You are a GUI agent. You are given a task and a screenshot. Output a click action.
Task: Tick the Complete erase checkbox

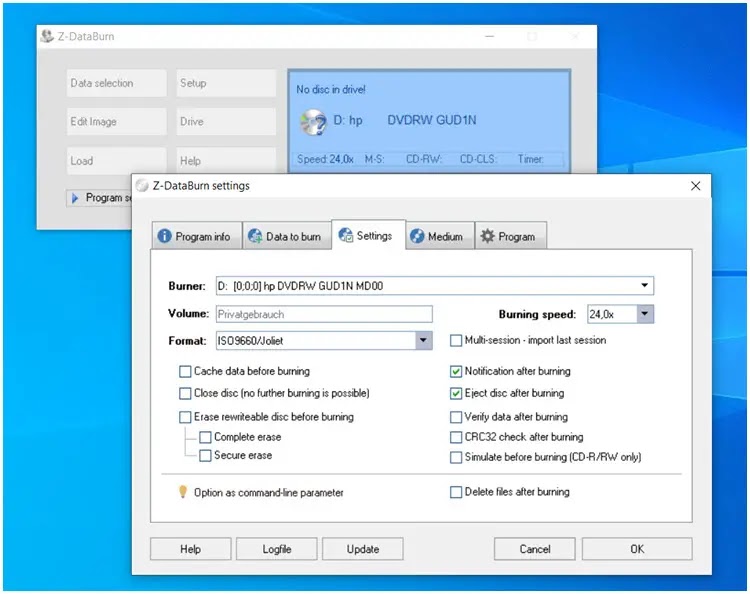pyautogui.click(x=205, y=437)
